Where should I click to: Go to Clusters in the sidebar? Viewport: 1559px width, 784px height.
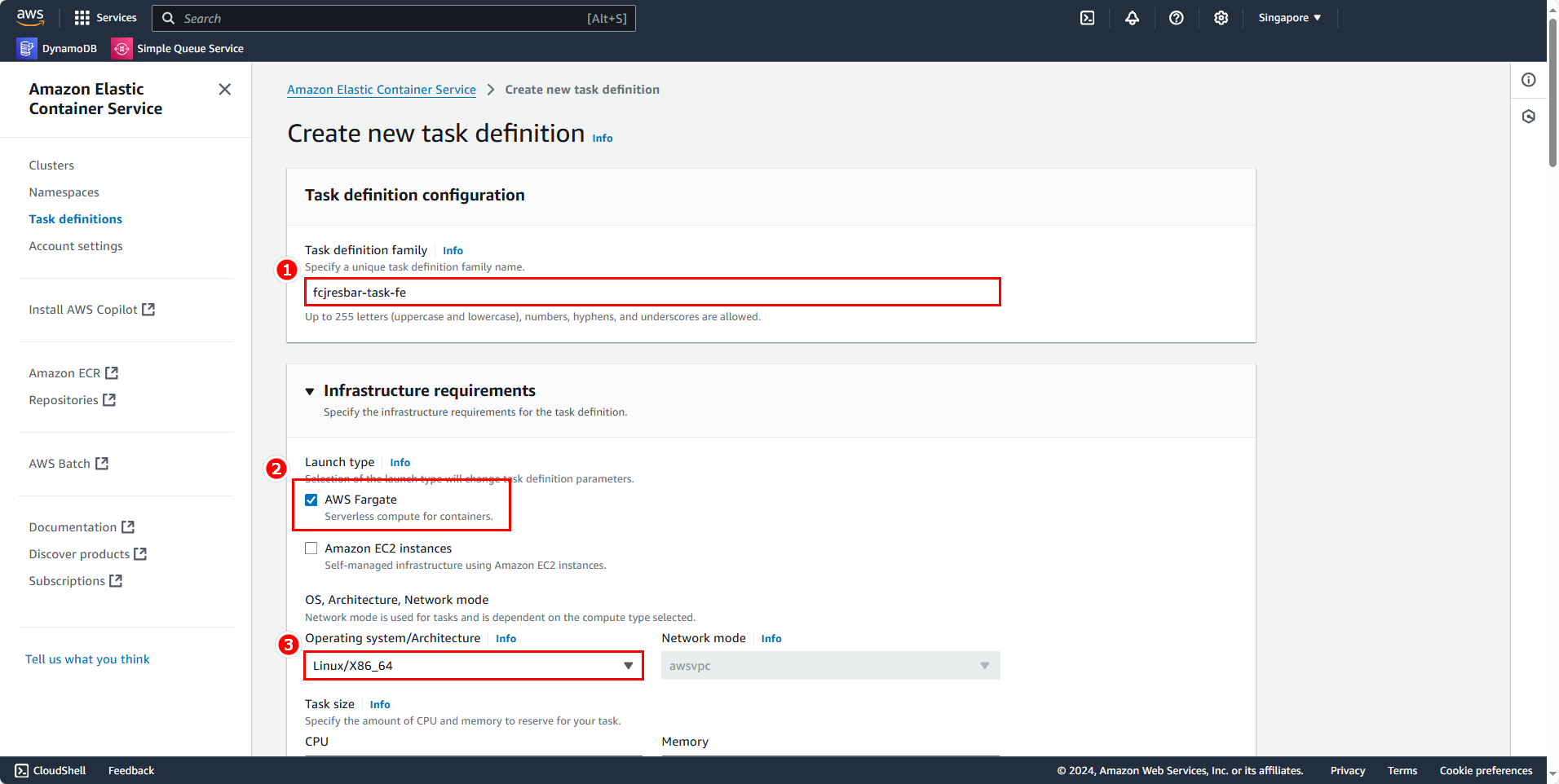coord(51,165)
